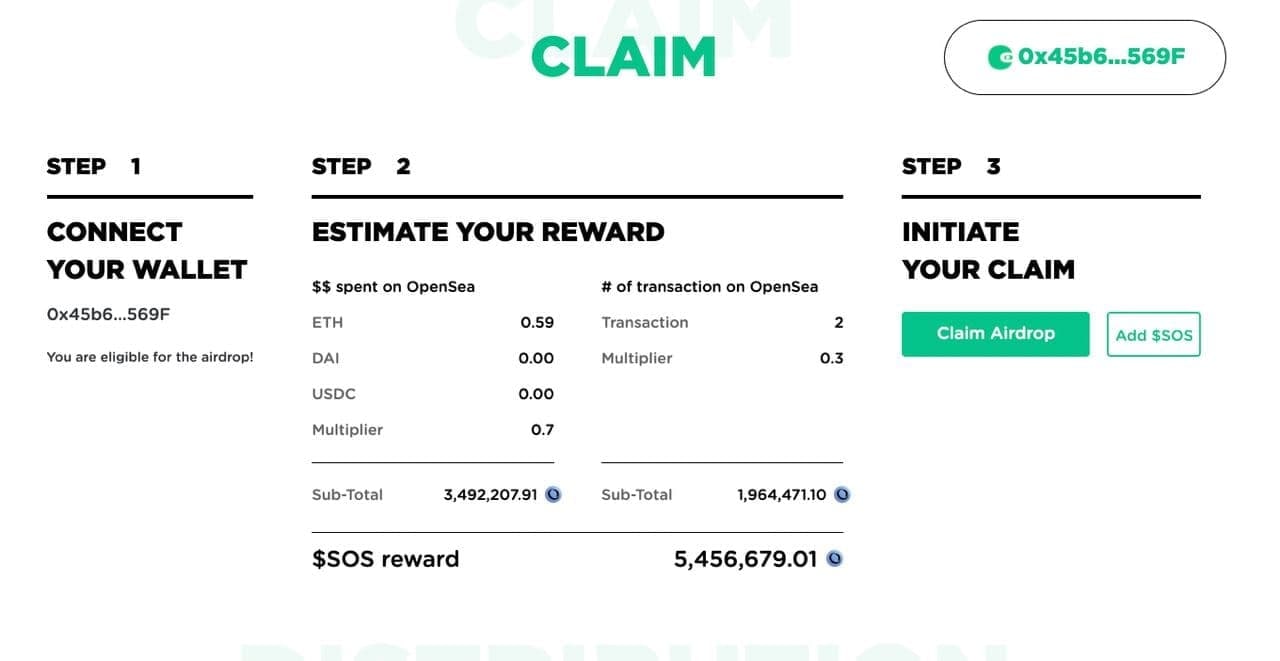Click the 0.3 transaction multiplier value

(831, 358)
